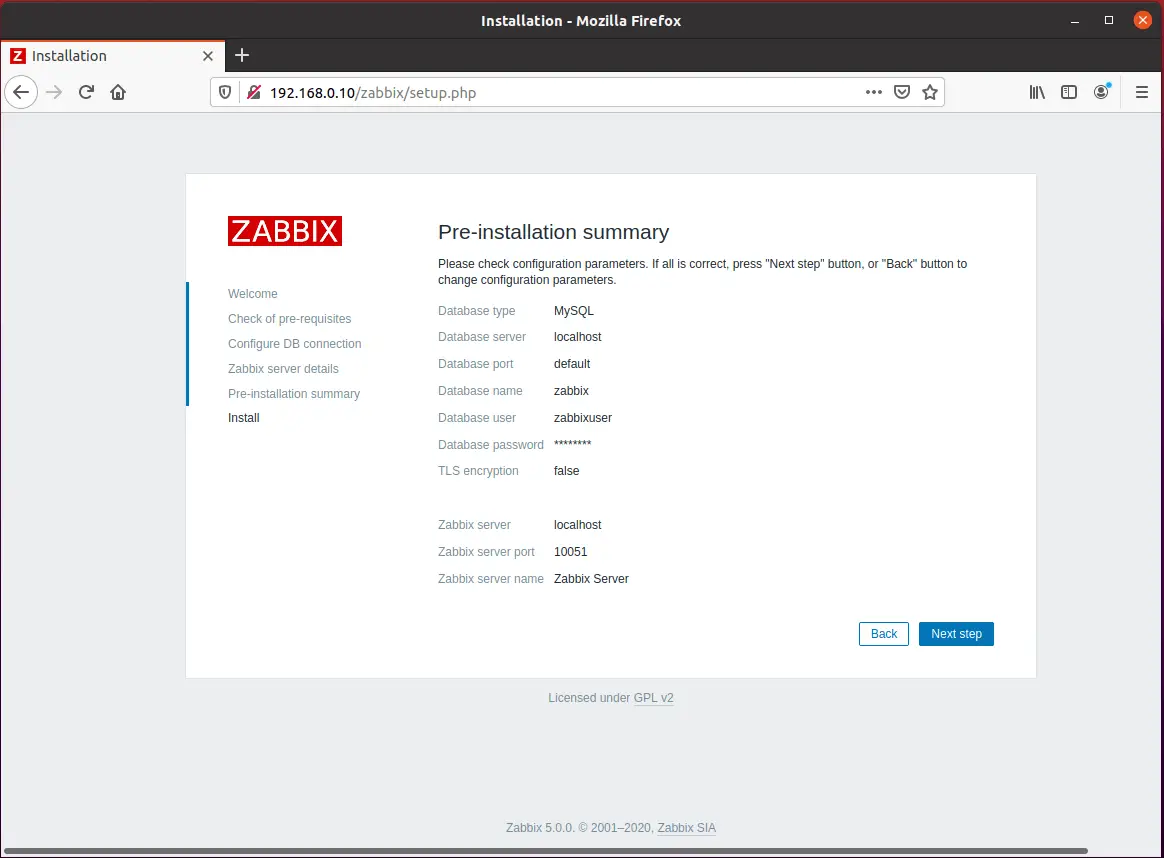Open the page actions three-dot menu

(874, 92)
